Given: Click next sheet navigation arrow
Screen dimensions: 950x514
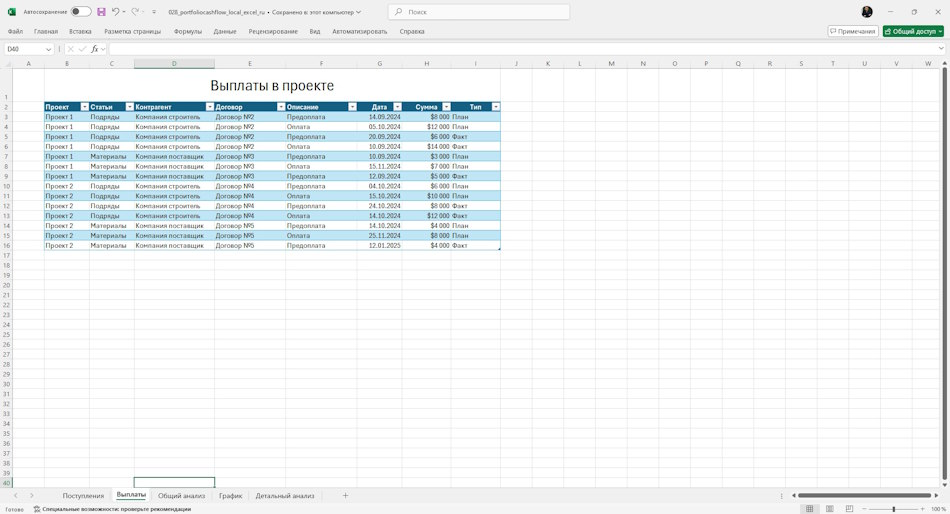Looking at the screenshot, I should [x=32, y=496].
